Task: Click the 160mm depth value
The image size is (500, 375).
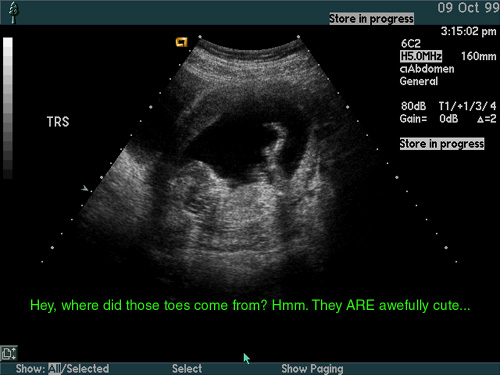Action: click(x=479, y=56)
